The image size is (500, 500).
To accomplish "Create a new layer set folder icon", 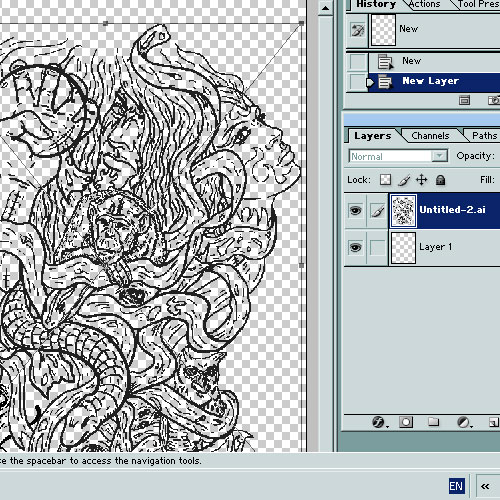I will tap(433, 422).
